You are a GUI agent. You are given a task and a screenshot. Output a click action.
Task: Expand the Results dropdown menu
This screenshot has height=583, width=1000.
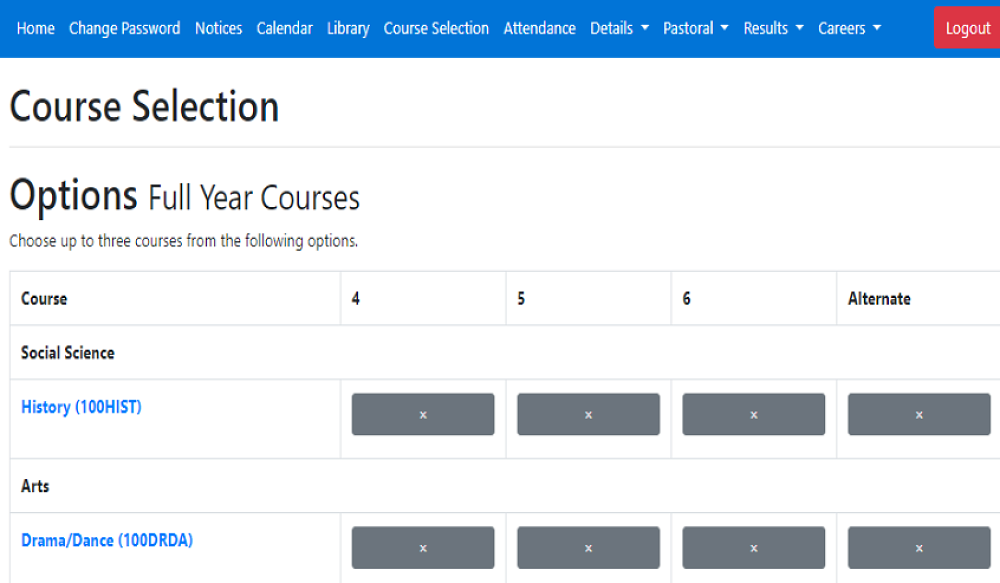pyautogui.click(x=773, y=28)
